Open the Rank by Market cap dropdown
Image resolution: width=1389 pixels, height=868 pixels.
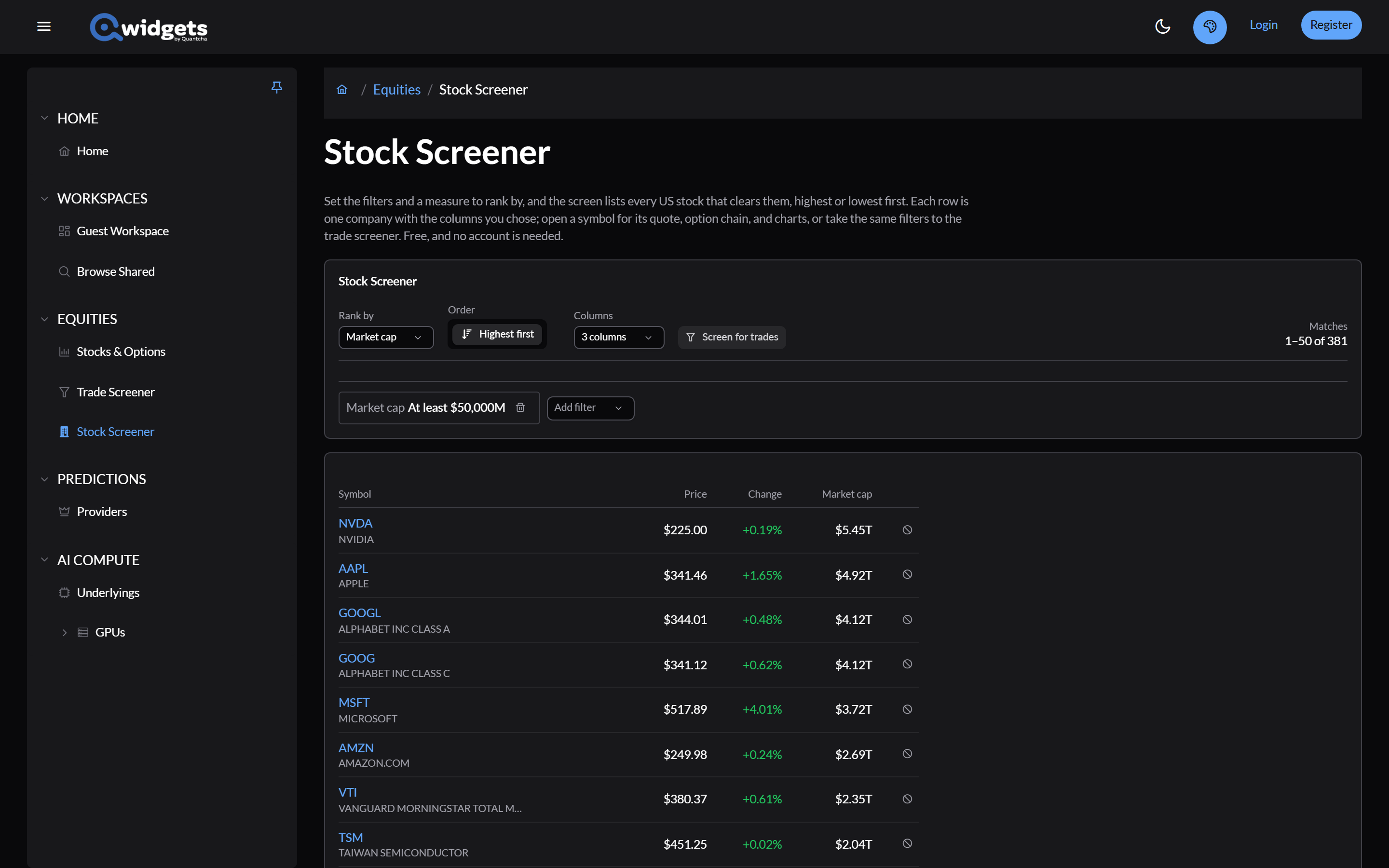[386, 337]
